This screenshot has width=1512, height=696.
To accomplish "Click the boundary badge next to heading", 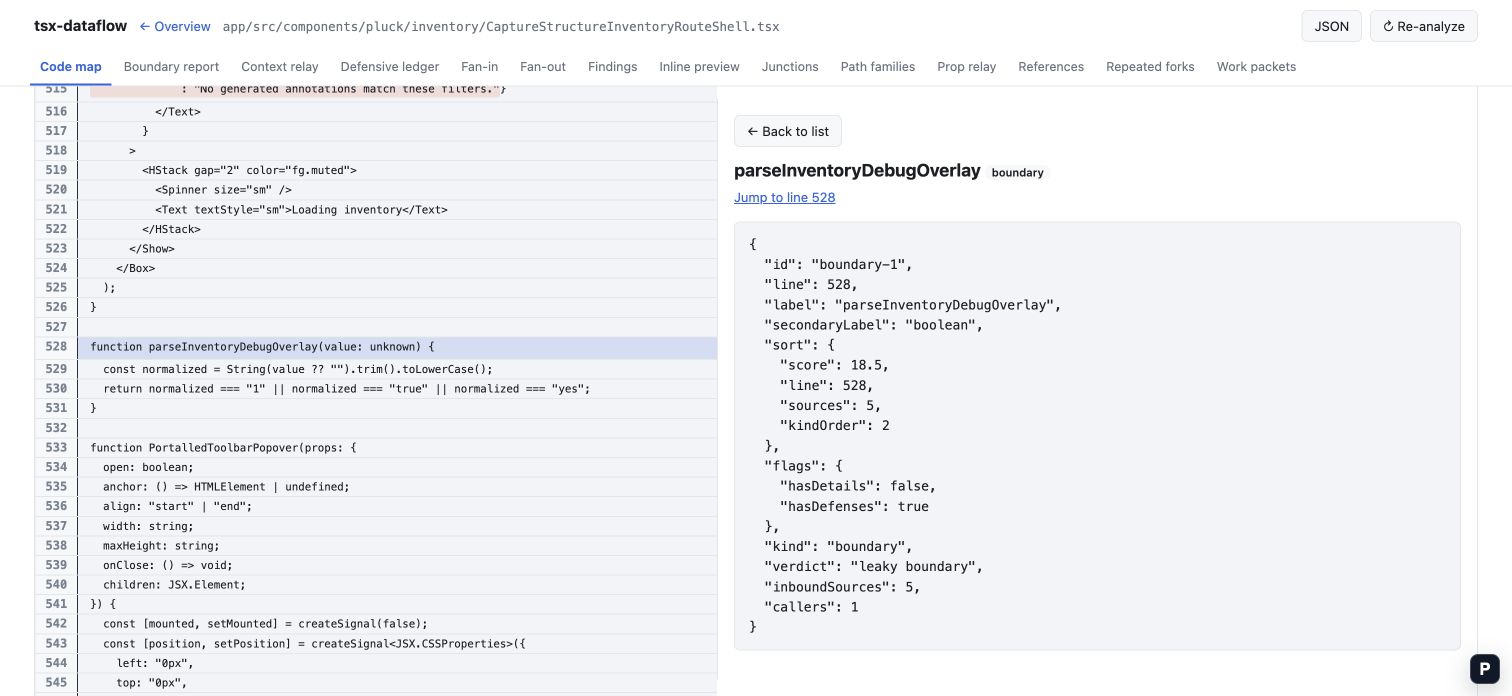I will point(1018,172).
